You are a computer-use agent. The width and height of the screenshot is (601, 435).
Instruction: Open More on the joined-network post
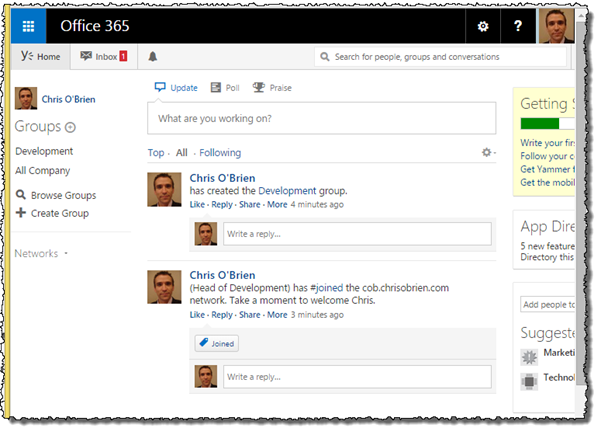tap(277, 315)
